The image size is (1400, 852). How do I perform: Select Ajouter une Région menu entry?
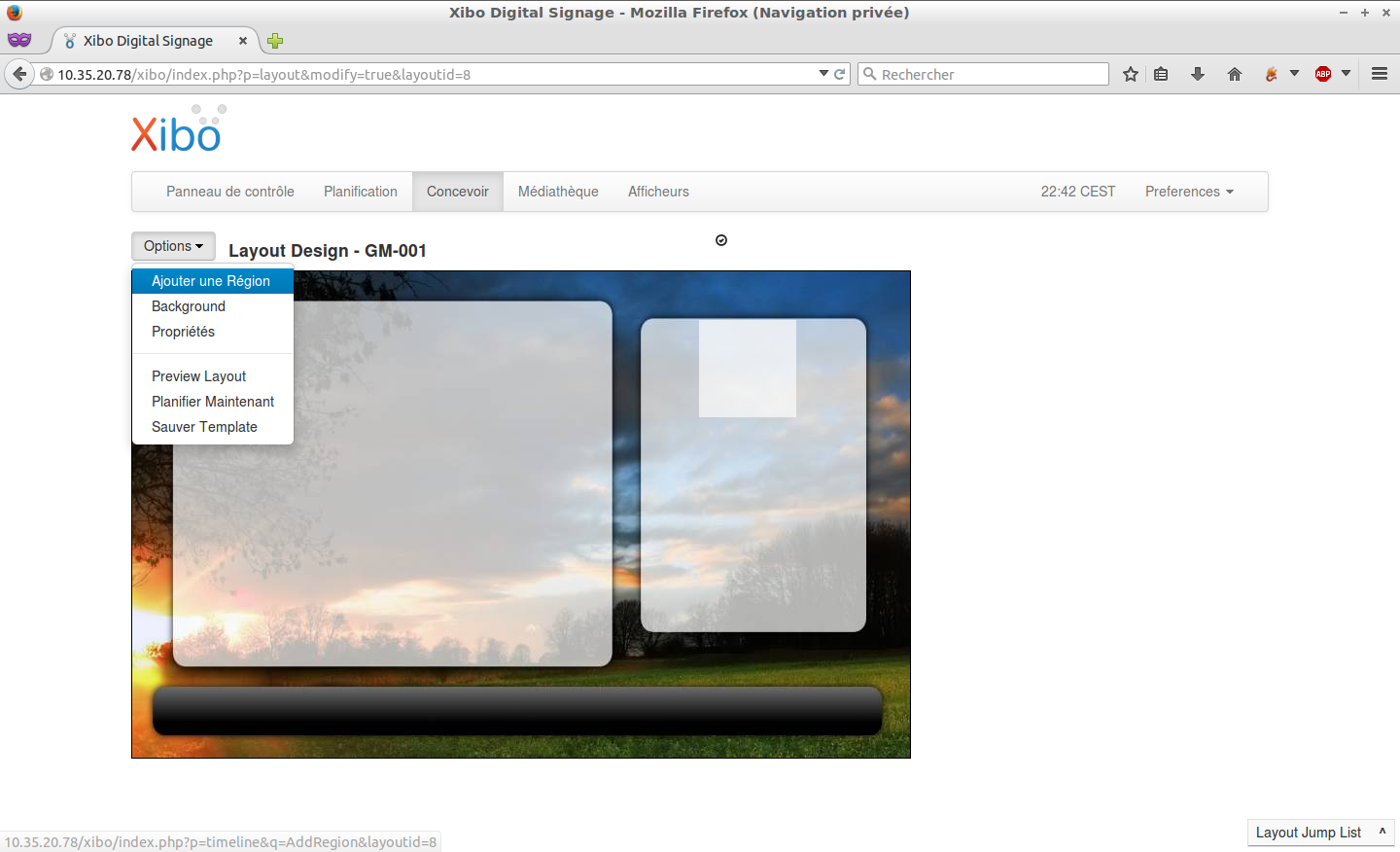click(x=211, y=281)
